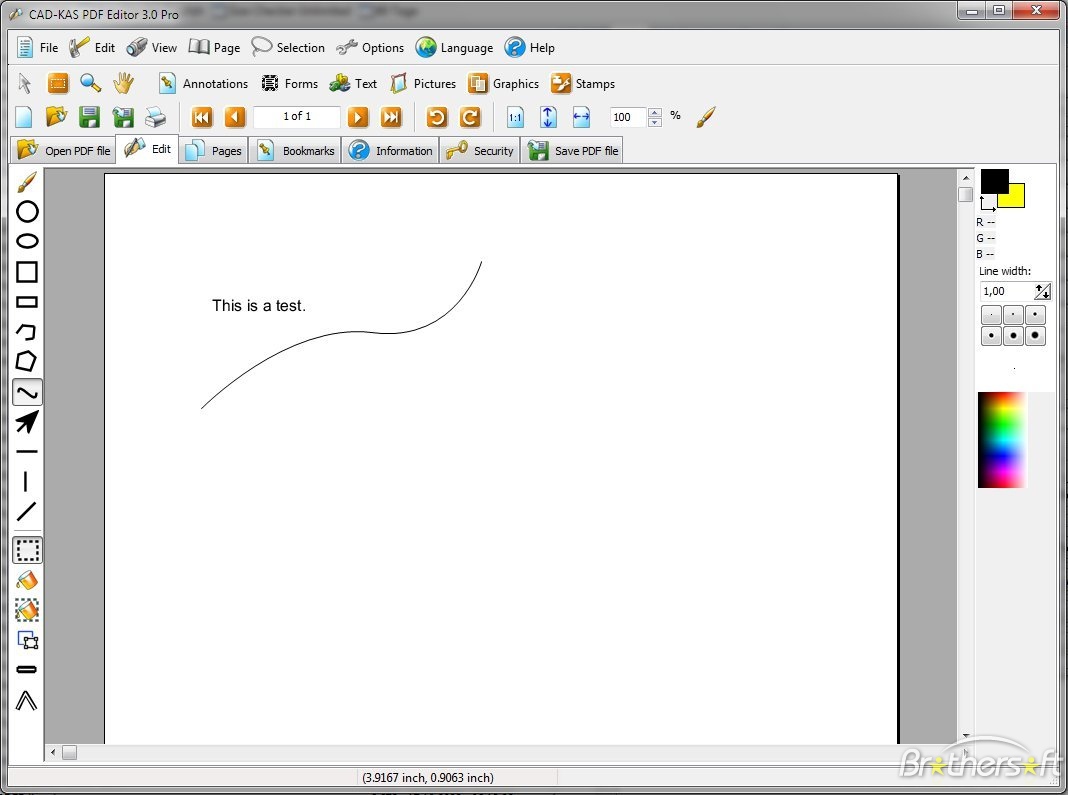Adjust line width spinner arrows
Viewport: 1068px width, 795px height.
[x=1043, y=291]
